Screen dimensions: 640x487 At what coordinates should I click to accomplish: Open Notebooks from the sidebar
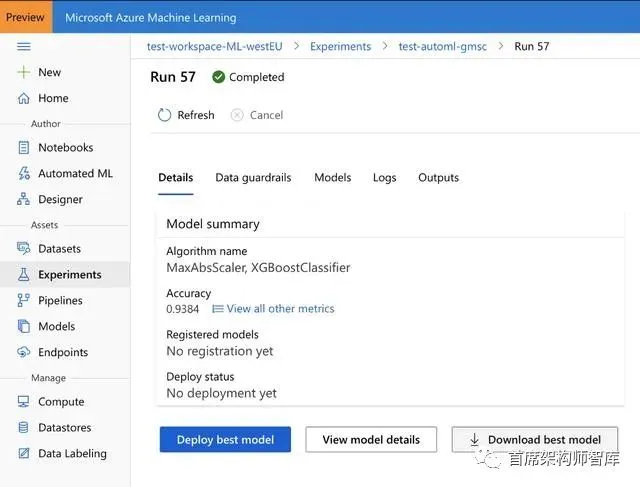click(x=66, y=147)
